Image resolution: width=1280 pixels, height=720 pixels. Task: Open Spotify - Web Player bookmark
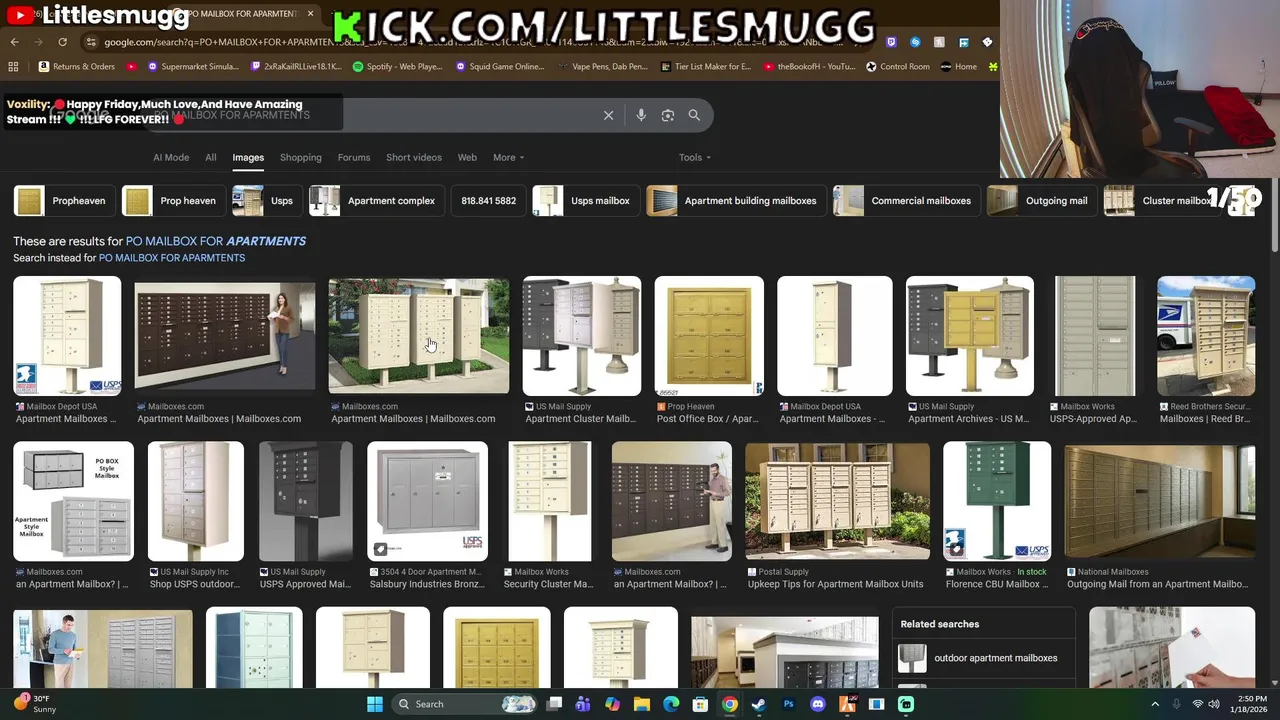[x=398, y=67]
